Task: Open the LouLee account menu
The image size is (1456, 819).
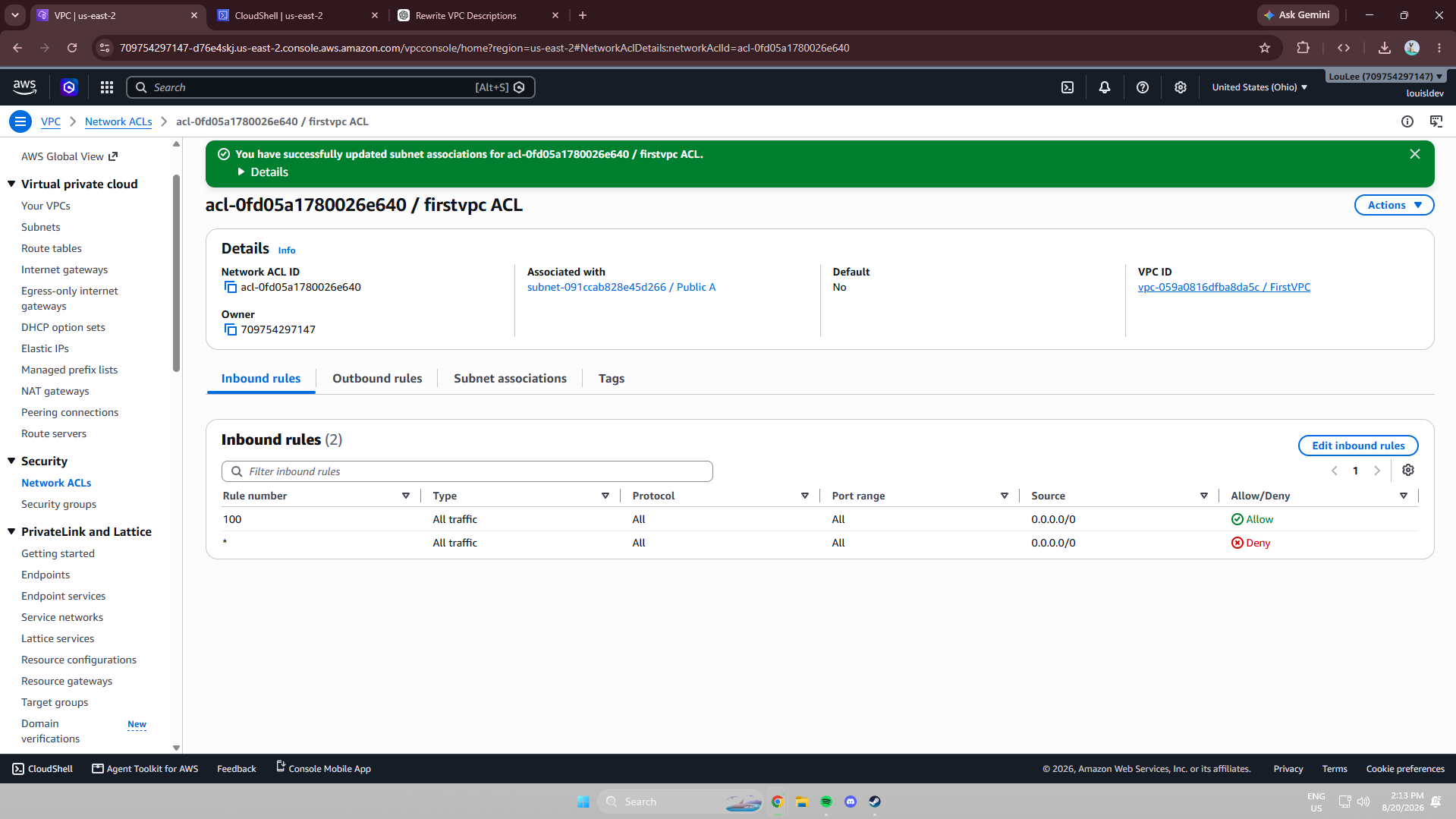Action: click(x=1385, y=76)
